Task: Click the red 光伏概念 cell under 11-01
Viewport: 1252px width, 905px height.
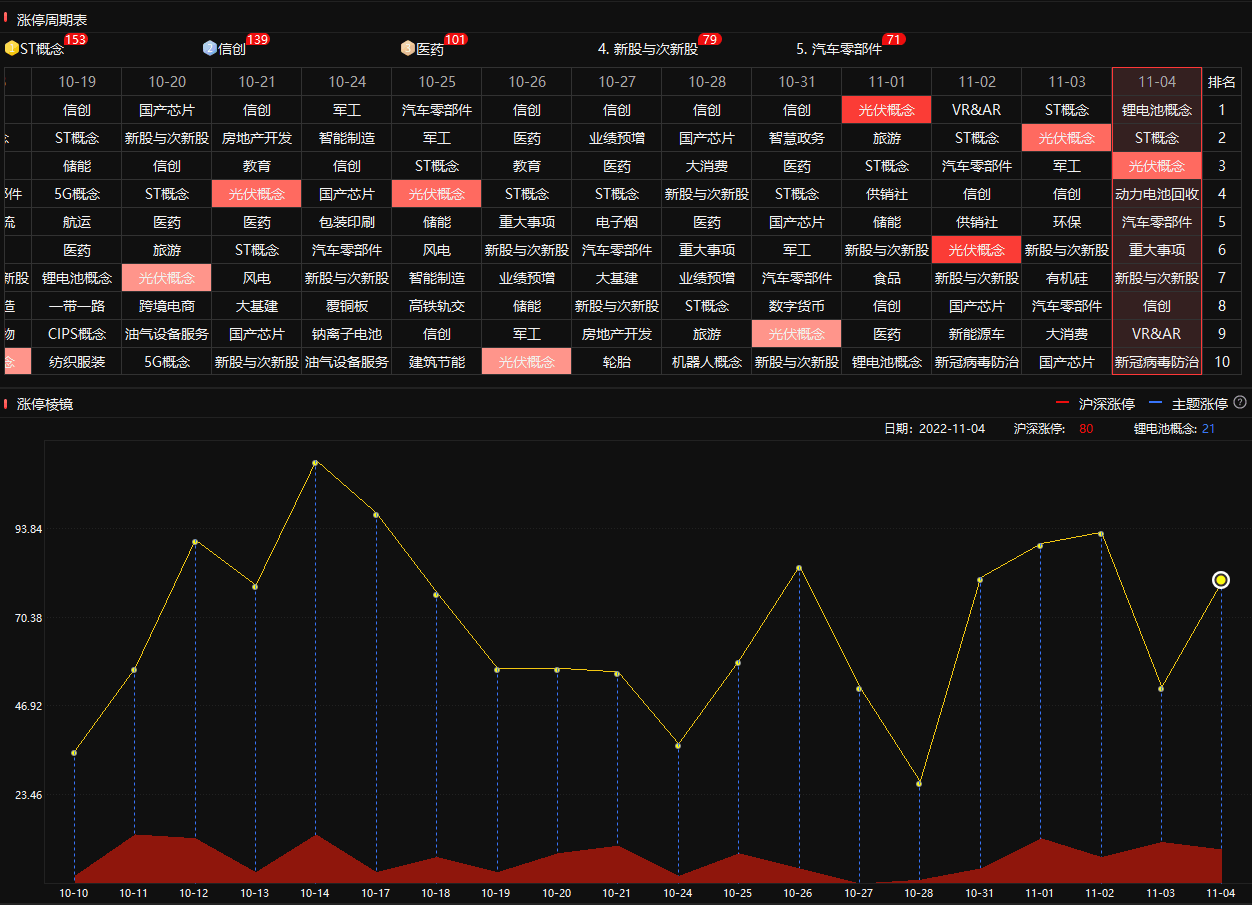Action: click(887, 110)
